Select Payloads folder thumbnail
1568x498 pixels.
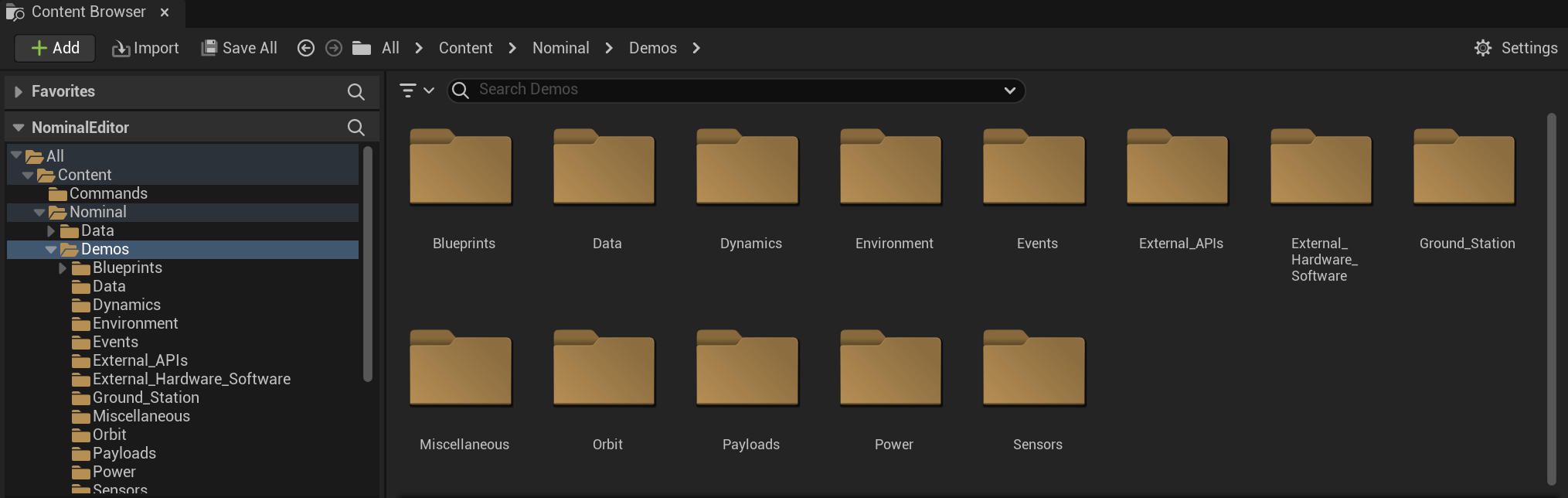[x=747, y=368]
